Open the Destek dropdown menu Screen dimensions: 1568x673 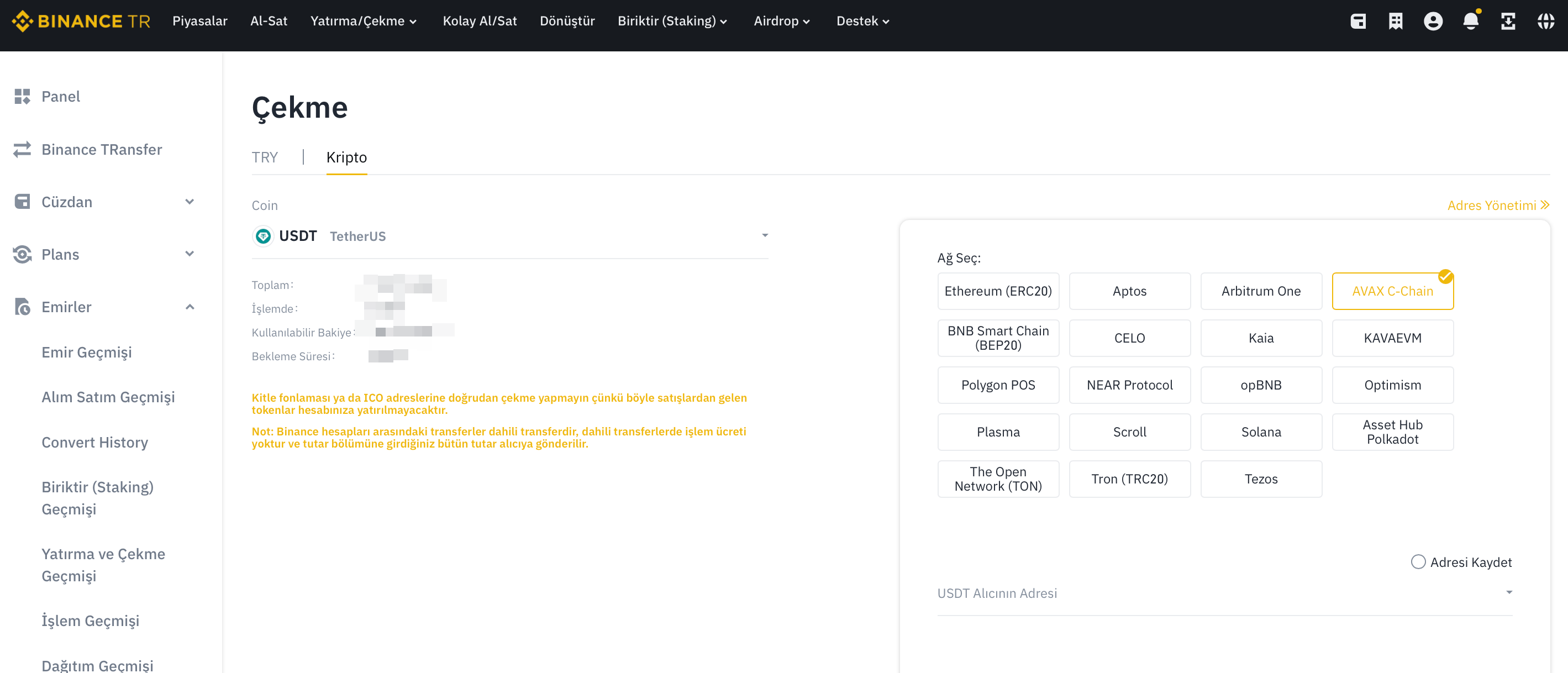863,22
